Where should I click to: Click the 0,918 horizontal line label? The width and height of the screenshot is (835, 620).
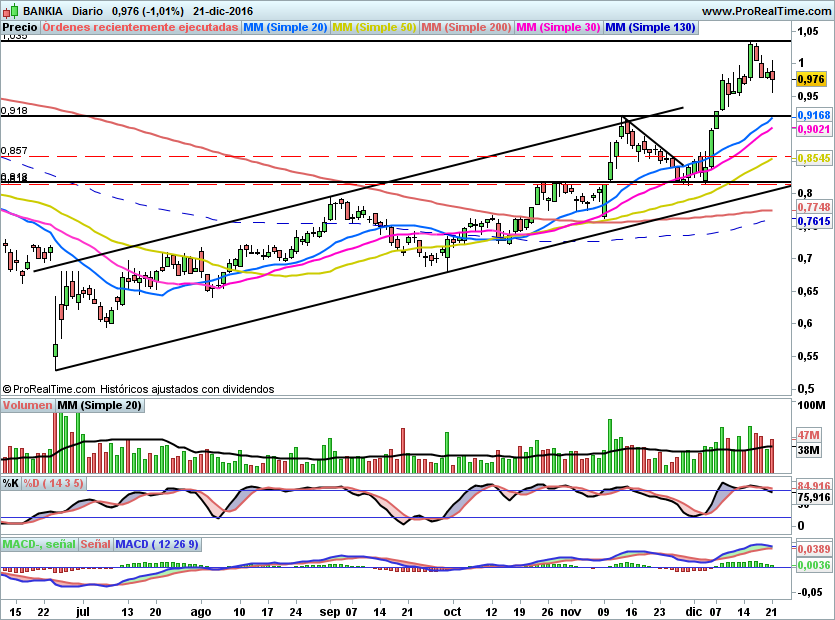pyautogui.click(x=14, y=111)
